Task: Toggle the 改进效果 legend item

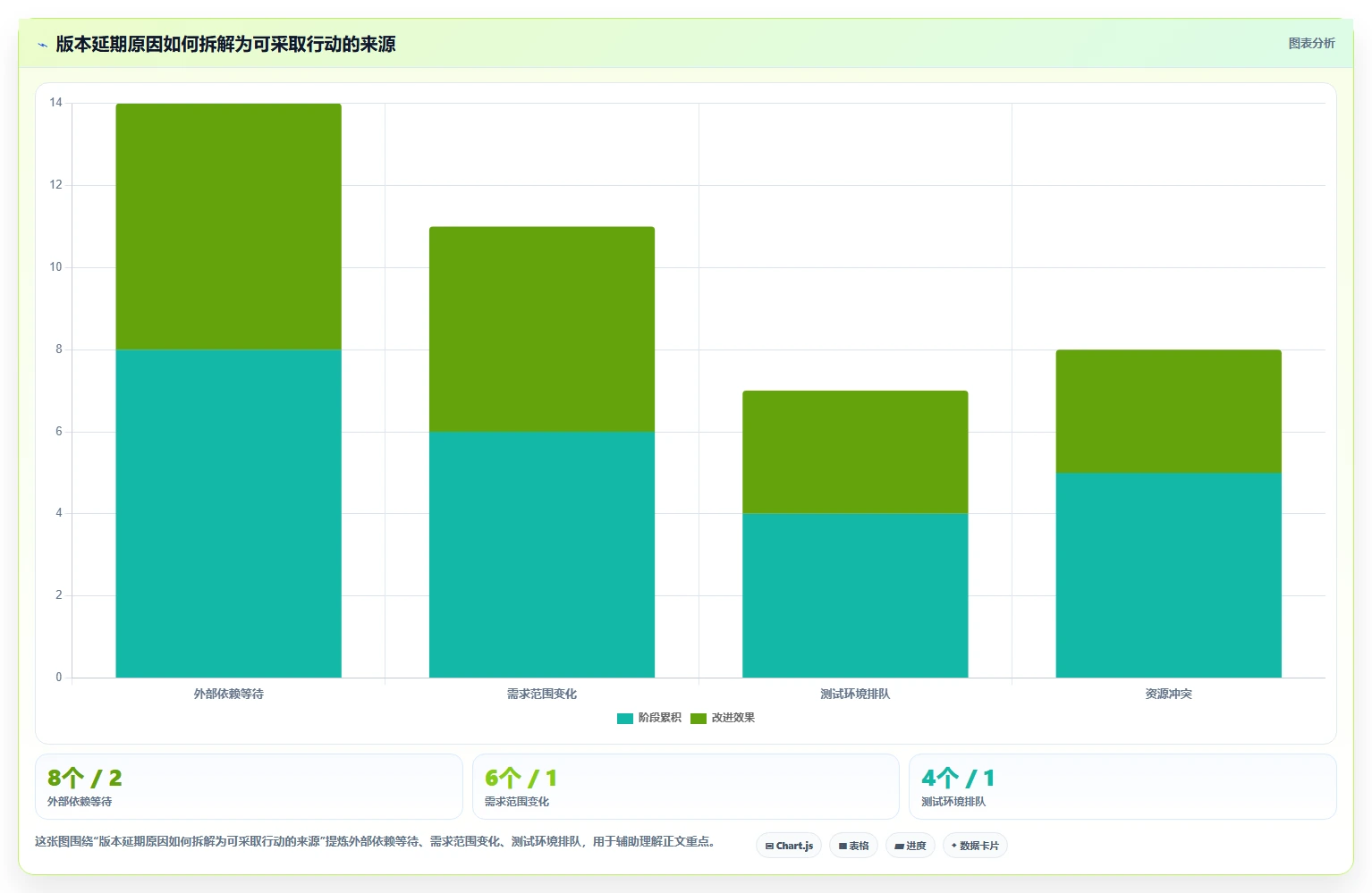Action: point(723,718)
